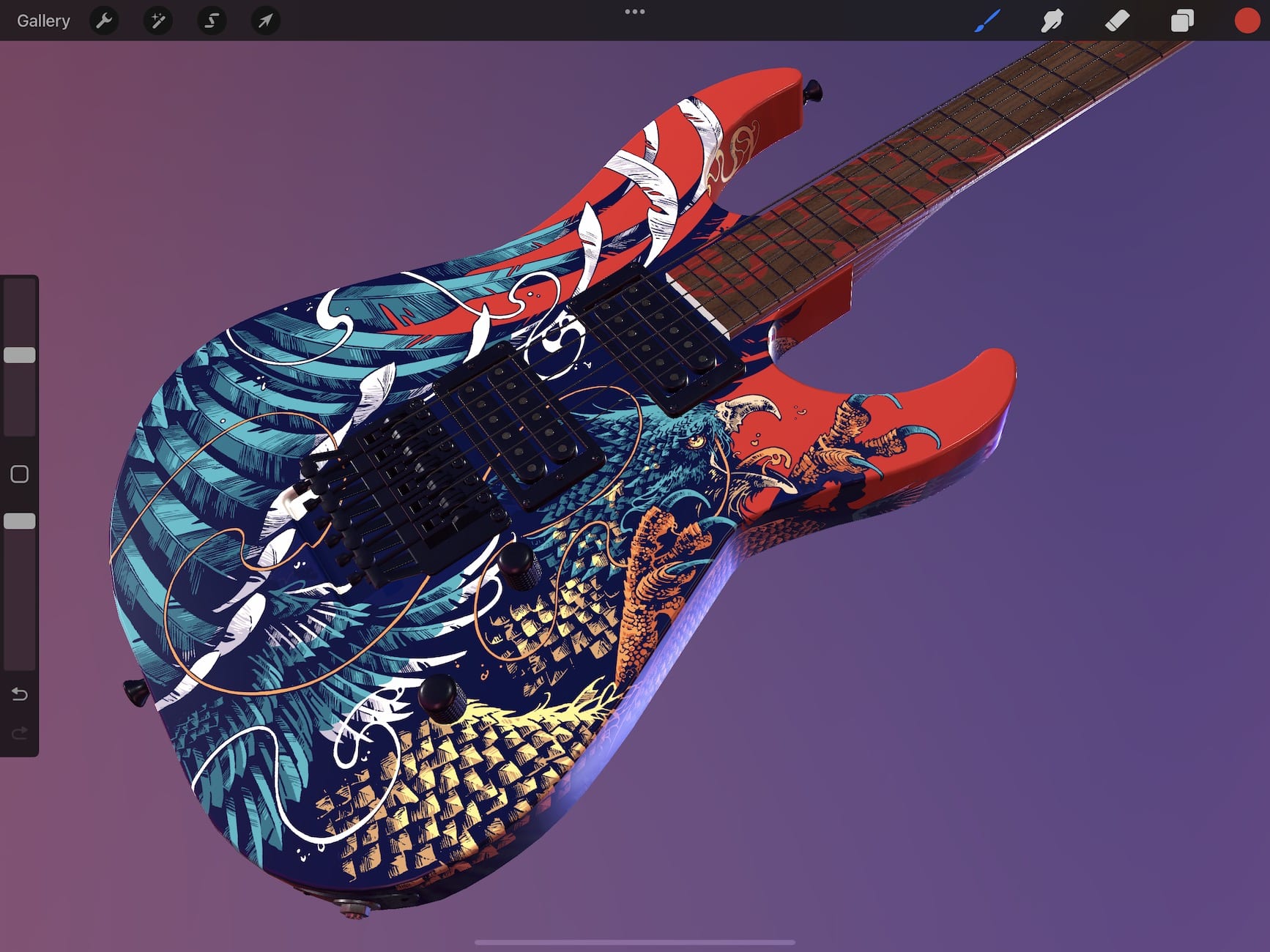Open the red active color swatch

pos(1247,21)
